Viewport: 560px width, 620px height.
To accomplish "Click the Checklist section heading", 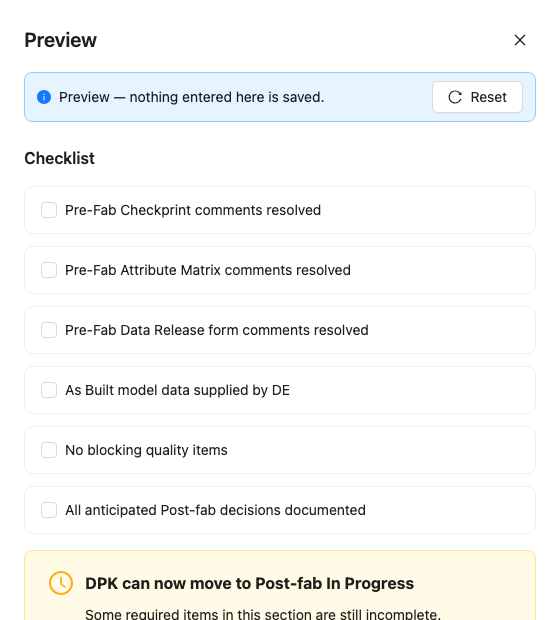I will coord(59,159).
